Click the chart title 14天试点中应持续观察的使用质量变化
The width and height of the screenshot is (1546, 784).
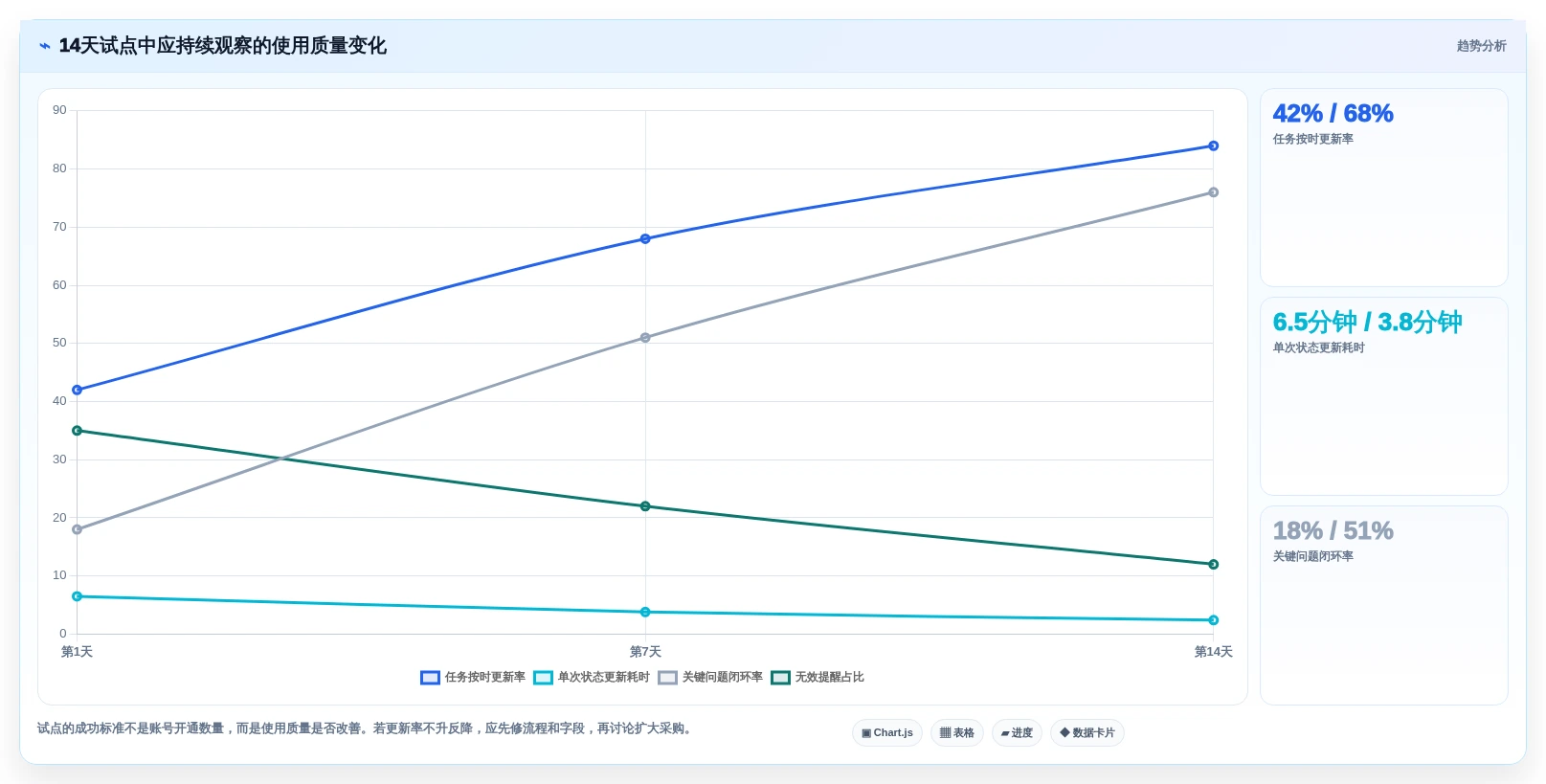point(222,46)
